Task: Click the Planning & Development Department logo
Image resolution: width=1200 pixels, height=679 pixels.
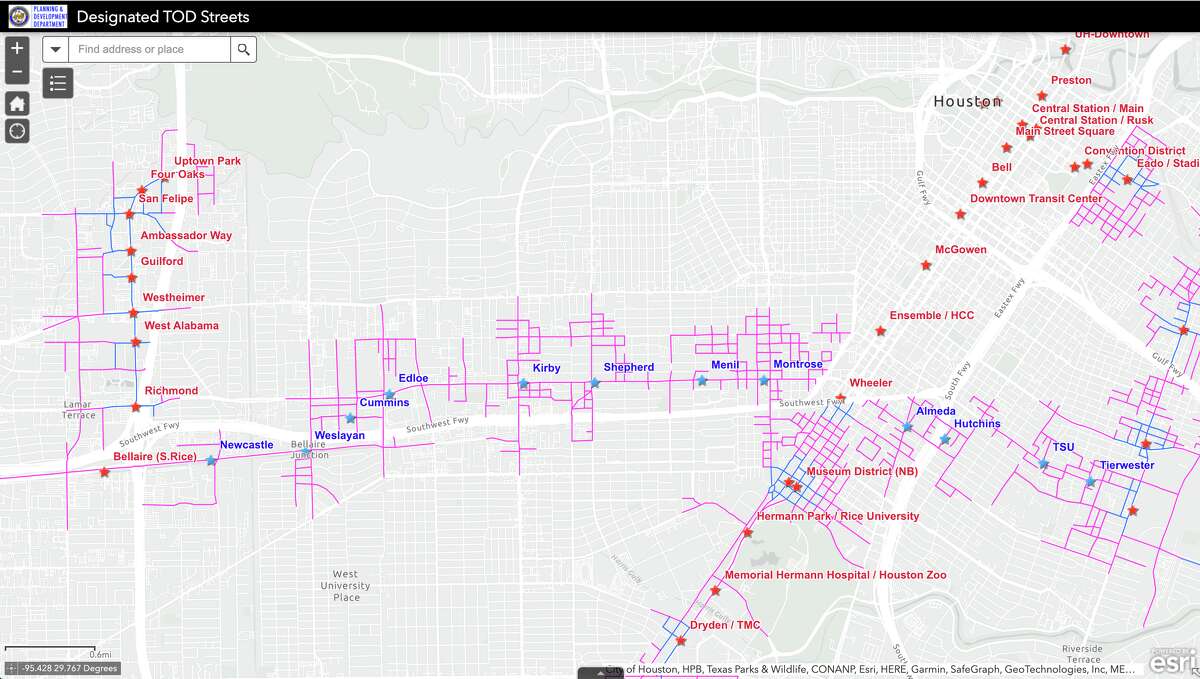Action: (x=40, y=16)
